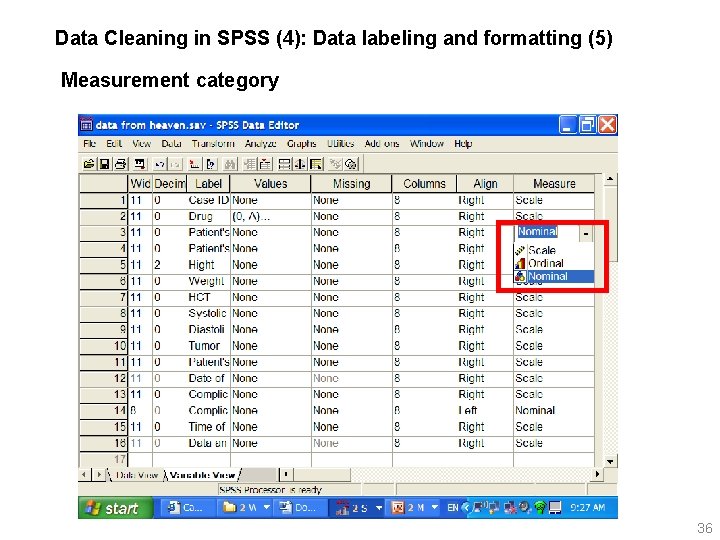The image size is (720, 540).
Task: Open the Help menu
Action: pos(463,144)
